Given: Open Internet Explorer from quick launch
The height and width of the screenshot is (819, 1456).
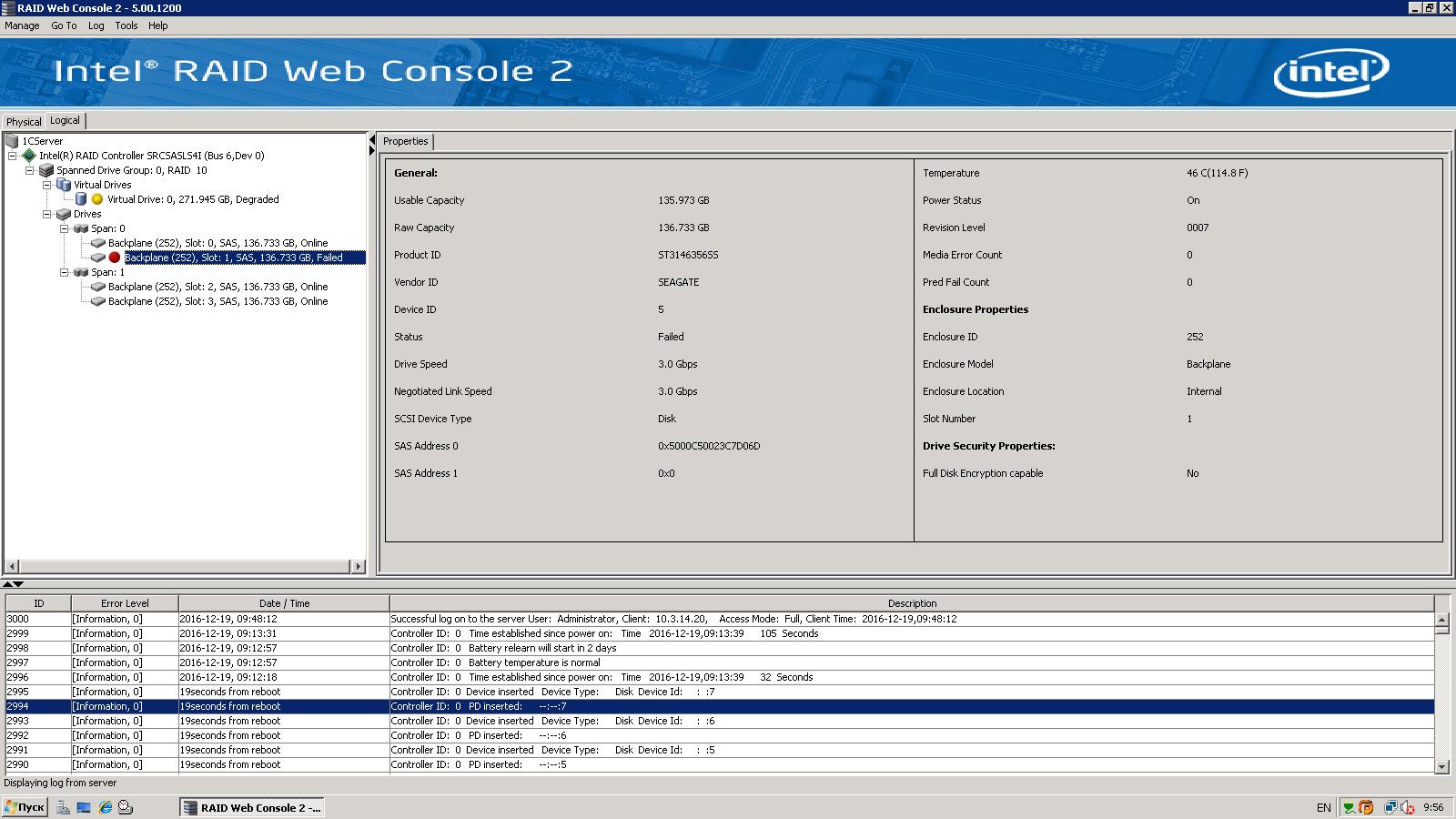Looking at the screenshot, I should (106, 807).
